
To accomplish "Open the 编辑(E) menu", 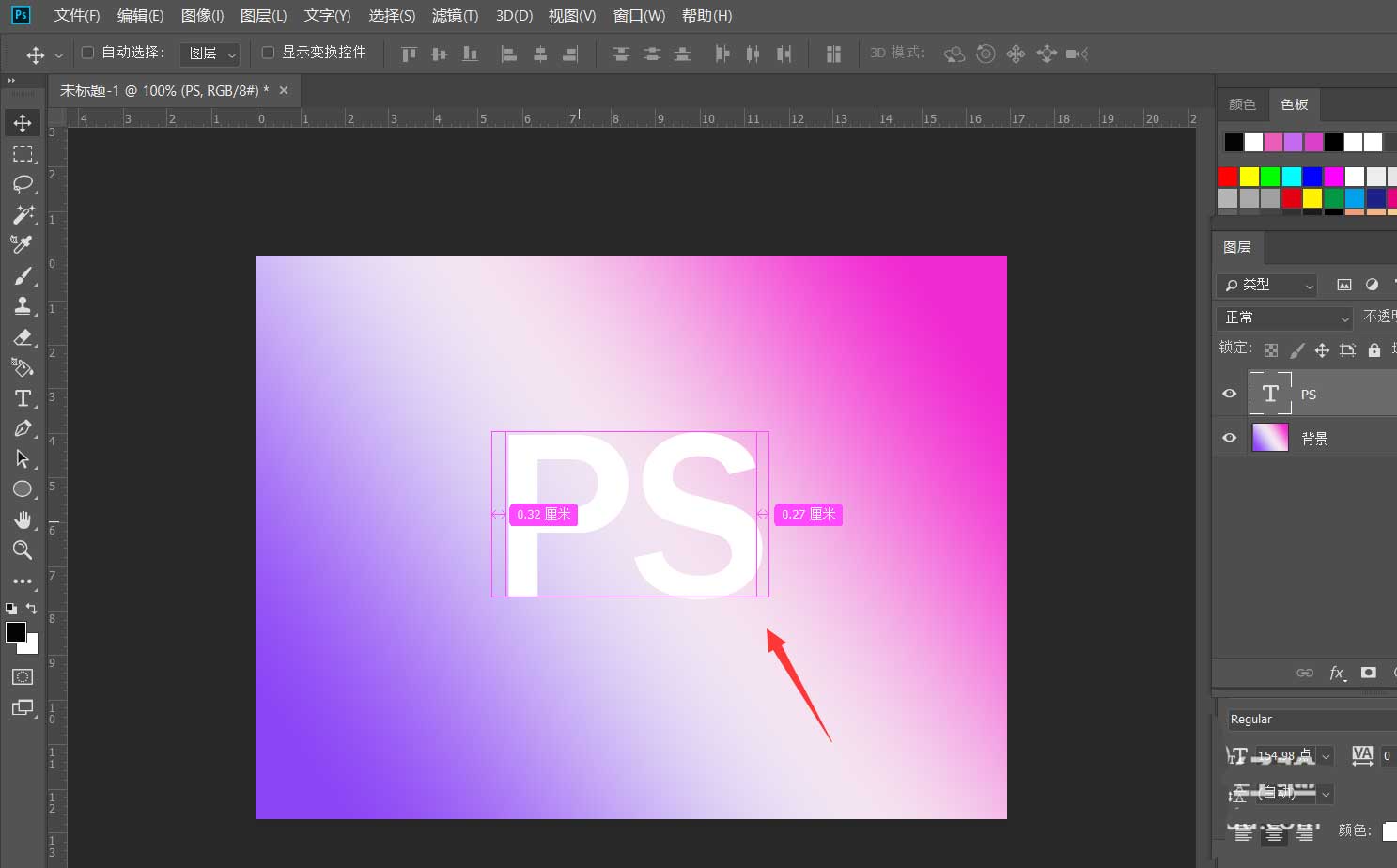I will point(140,16).
